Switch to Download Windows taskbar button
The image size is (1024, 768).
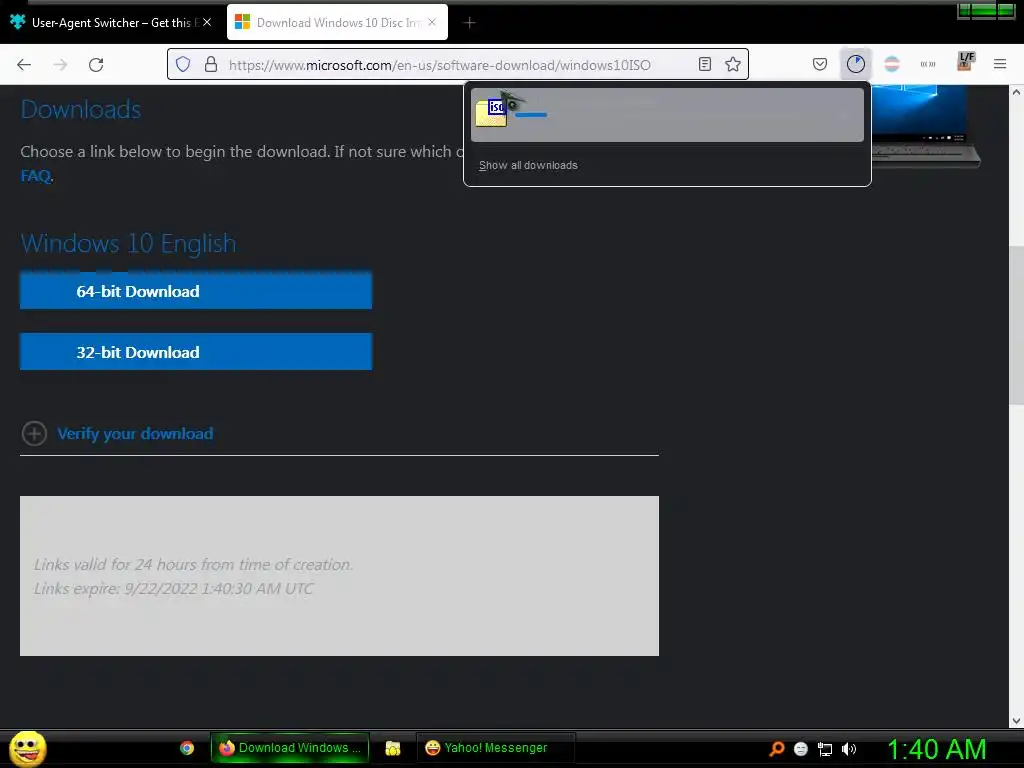click(290, 748)
